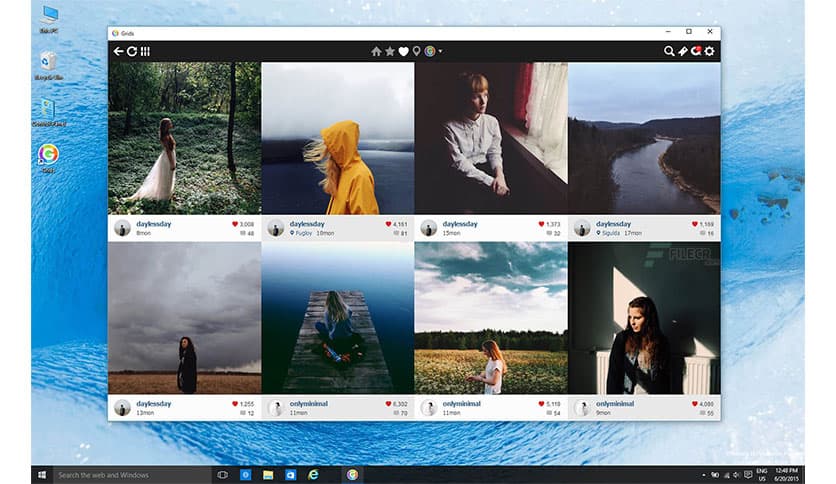This screenshot has height=484, width=836.
Task: Expand the account dropdown arrow
Action: [440, 51]
